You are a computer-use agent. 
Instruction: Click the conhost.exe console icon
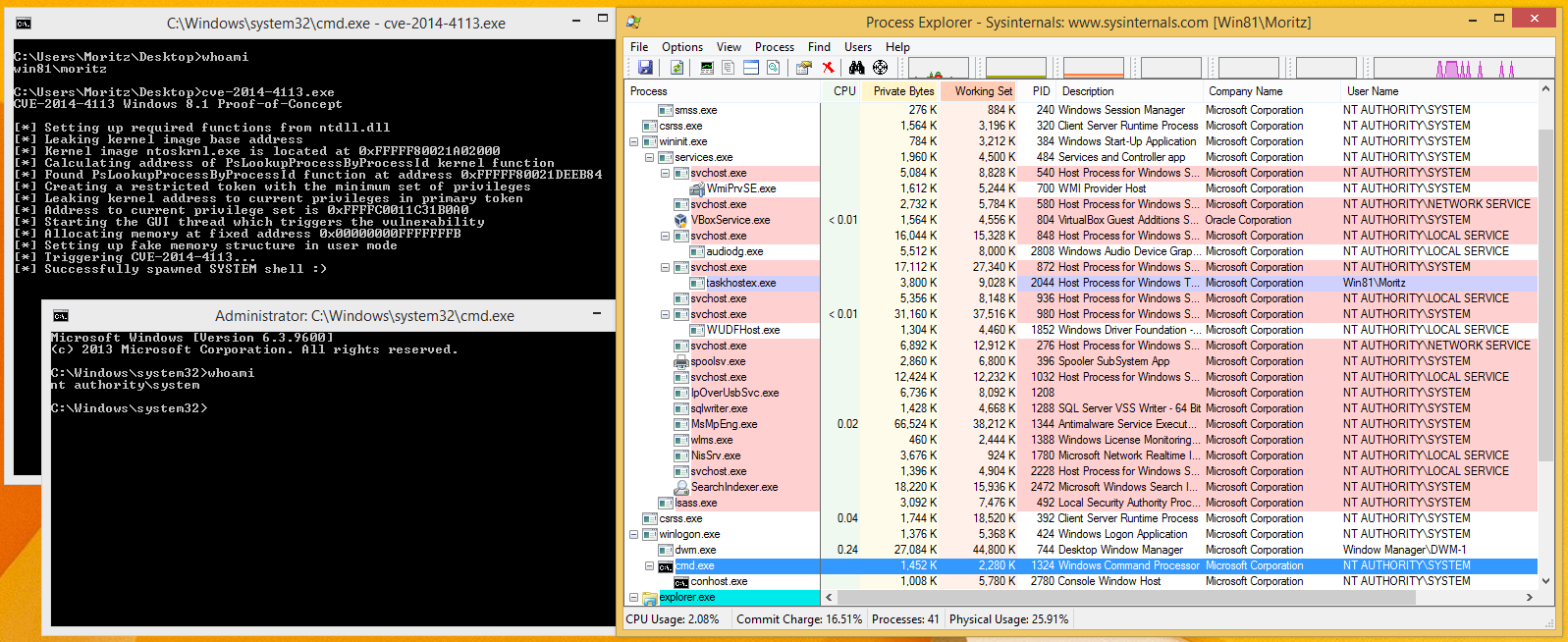point(682,581)
